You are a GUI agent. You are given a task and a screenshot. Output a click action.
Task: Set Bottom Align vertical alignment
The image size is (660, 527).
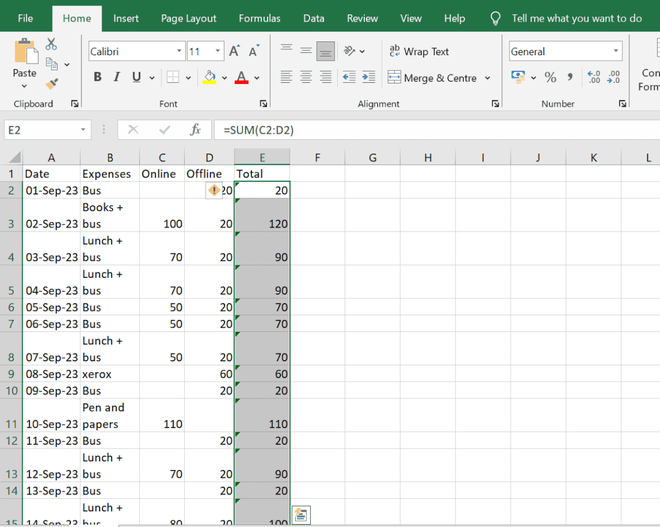click(325, 51)
